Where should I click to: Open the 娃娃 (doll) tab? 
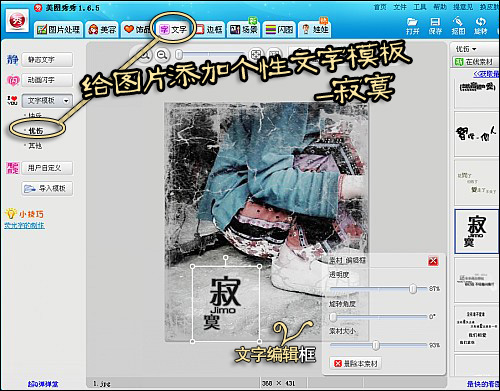pyautogui.click(x=315, y=29)
